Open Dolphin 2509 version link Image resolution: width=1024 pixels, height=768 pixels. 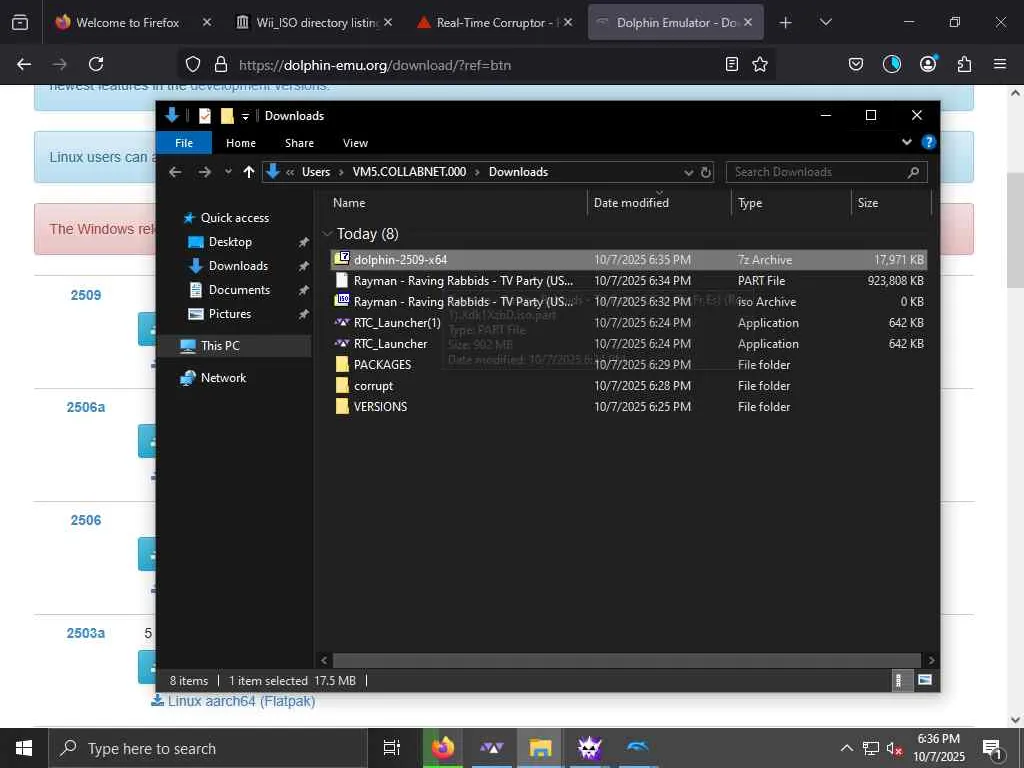[x=86, y=295]
